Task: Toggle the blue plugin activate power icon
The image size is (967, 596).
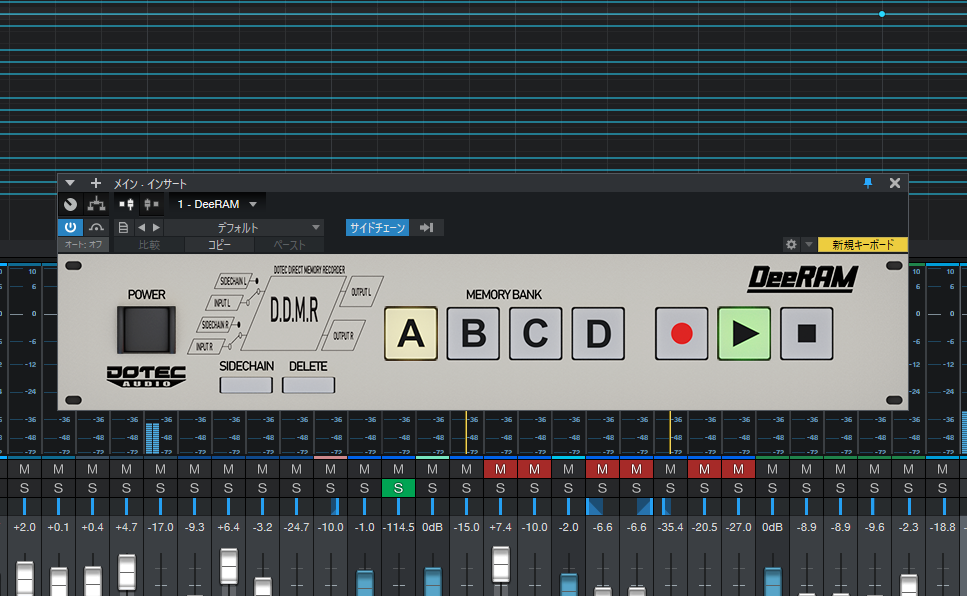Action: (70, 228)
